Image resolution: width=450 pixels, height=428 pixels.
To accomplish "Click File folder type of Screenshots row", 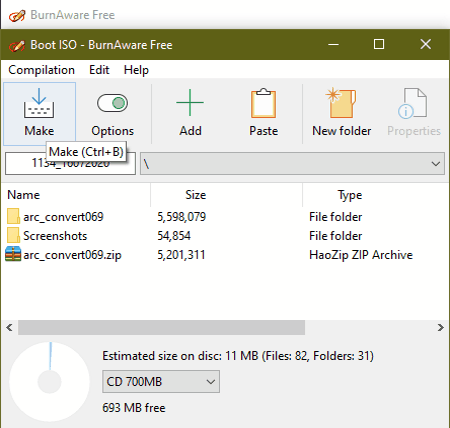I will [335, 236].
